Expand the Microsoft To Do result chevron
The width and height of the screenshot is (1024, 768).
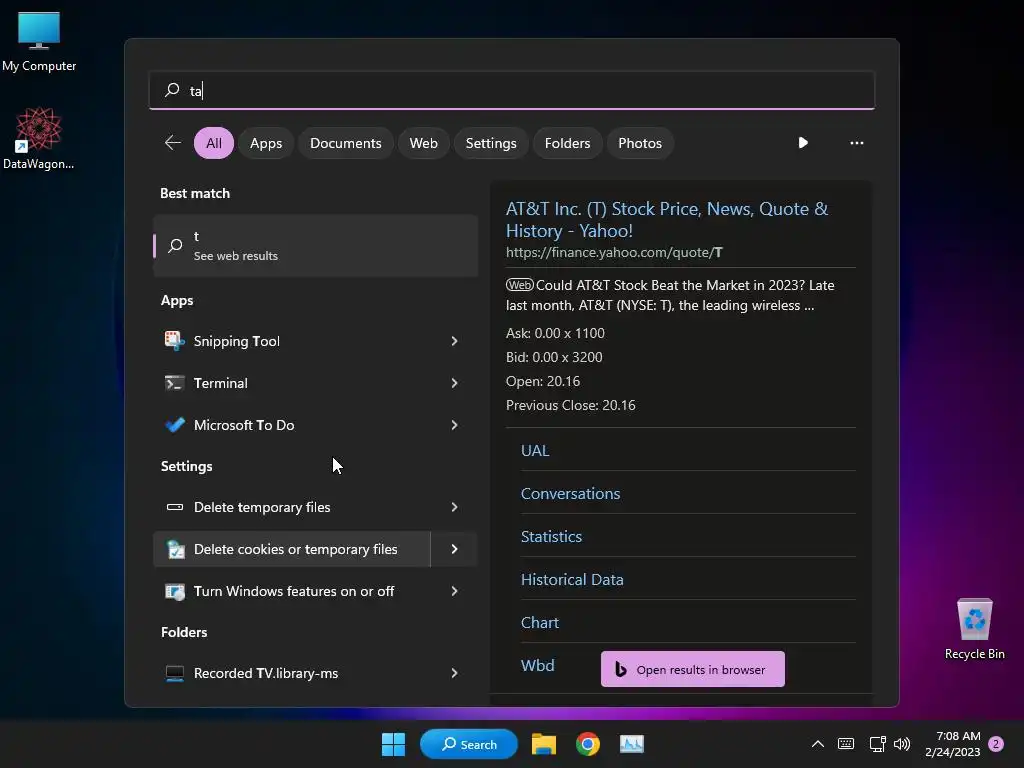454,425
